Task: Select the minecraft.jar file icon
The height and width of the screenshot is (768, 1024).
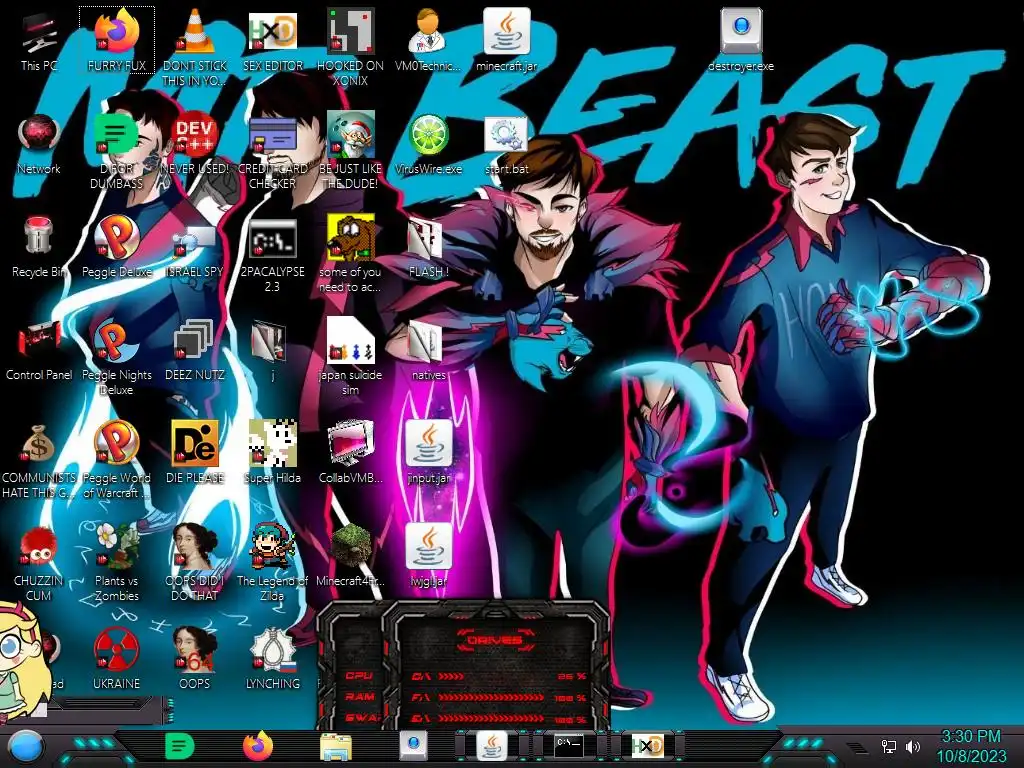Action: (506, 39)
